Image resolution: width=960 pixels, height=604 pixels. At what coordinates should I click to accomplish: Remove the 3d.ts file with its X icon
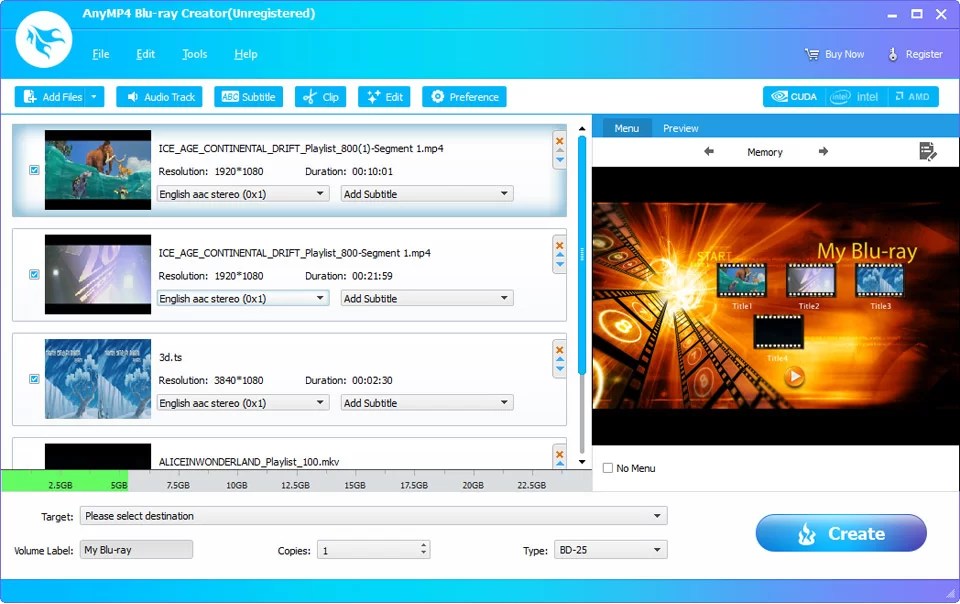(x=559, y=350)
